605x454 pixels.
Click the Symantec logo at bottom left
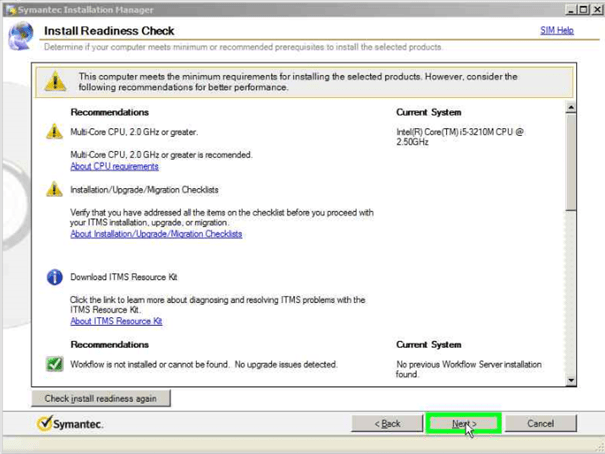(x=70, y=424)
